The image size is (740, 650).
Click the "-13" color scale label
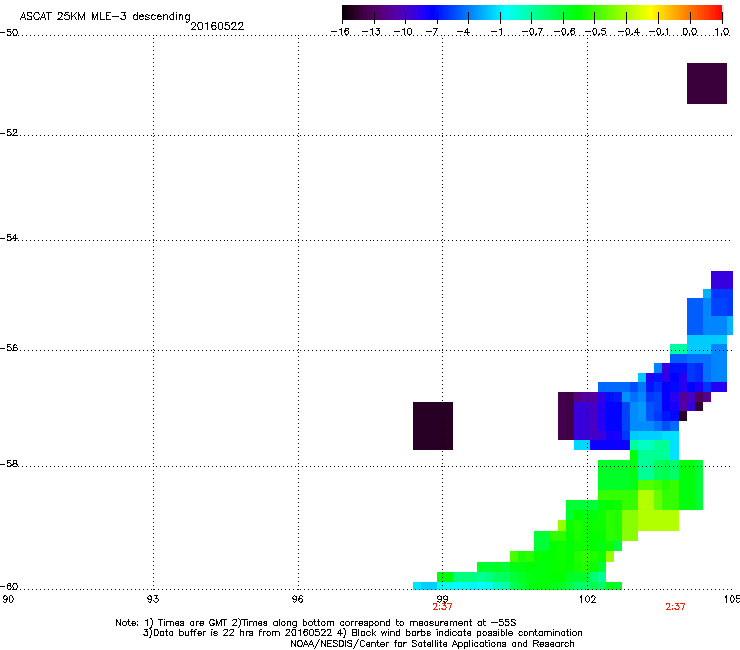pos(371,32)
